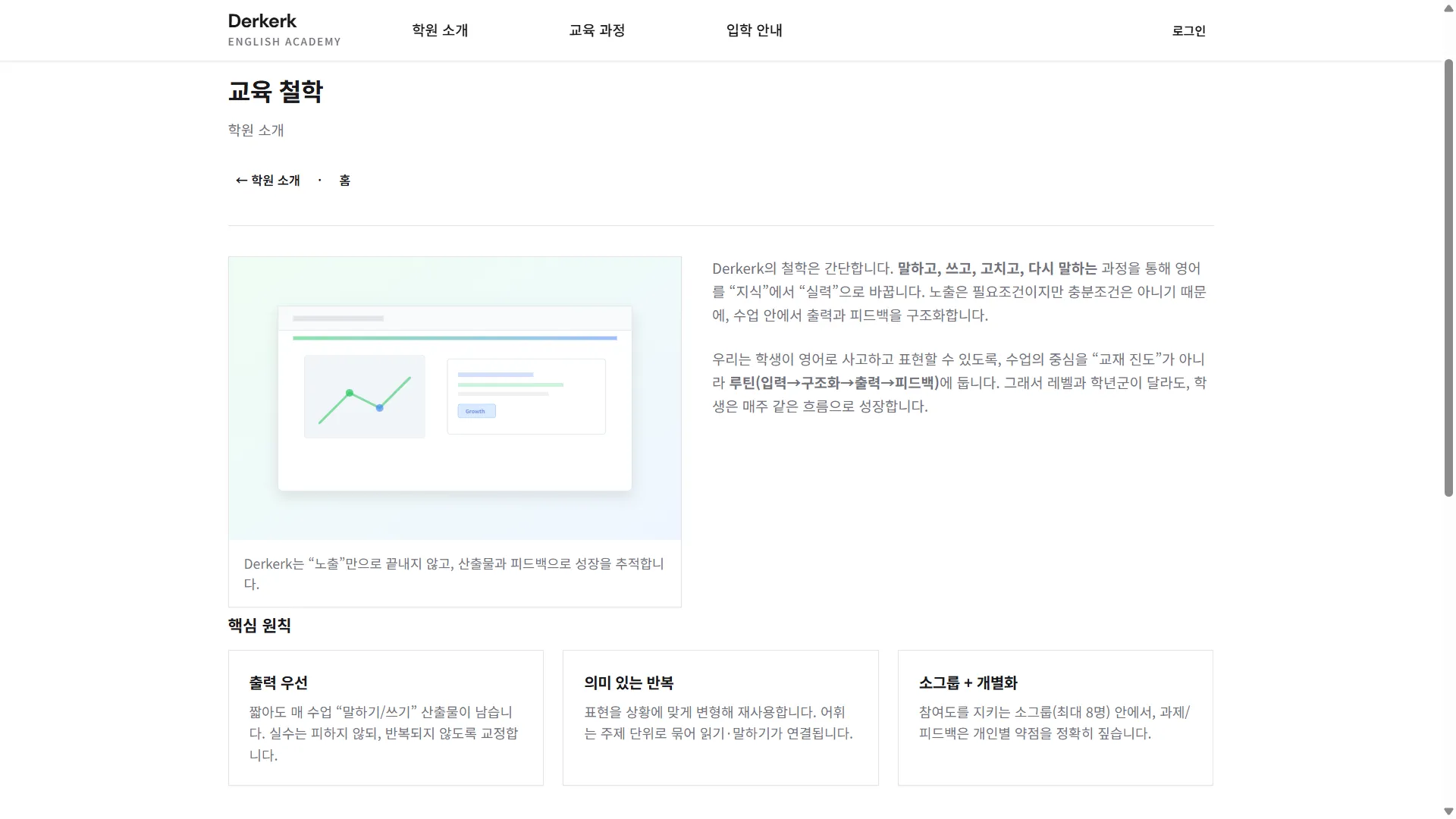Click the 교육 철학 page heading

pyautogui.click(x=275, y=91)
